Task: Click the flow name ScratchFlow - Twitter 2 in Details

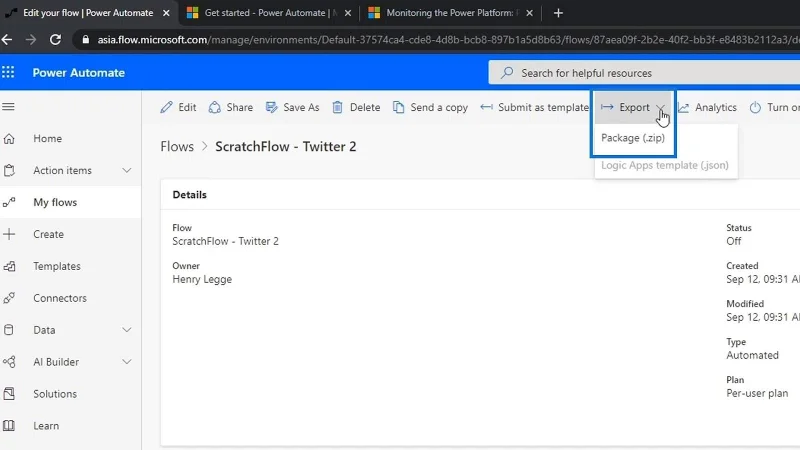Action: pyautogui.click(x=226, y=241)
